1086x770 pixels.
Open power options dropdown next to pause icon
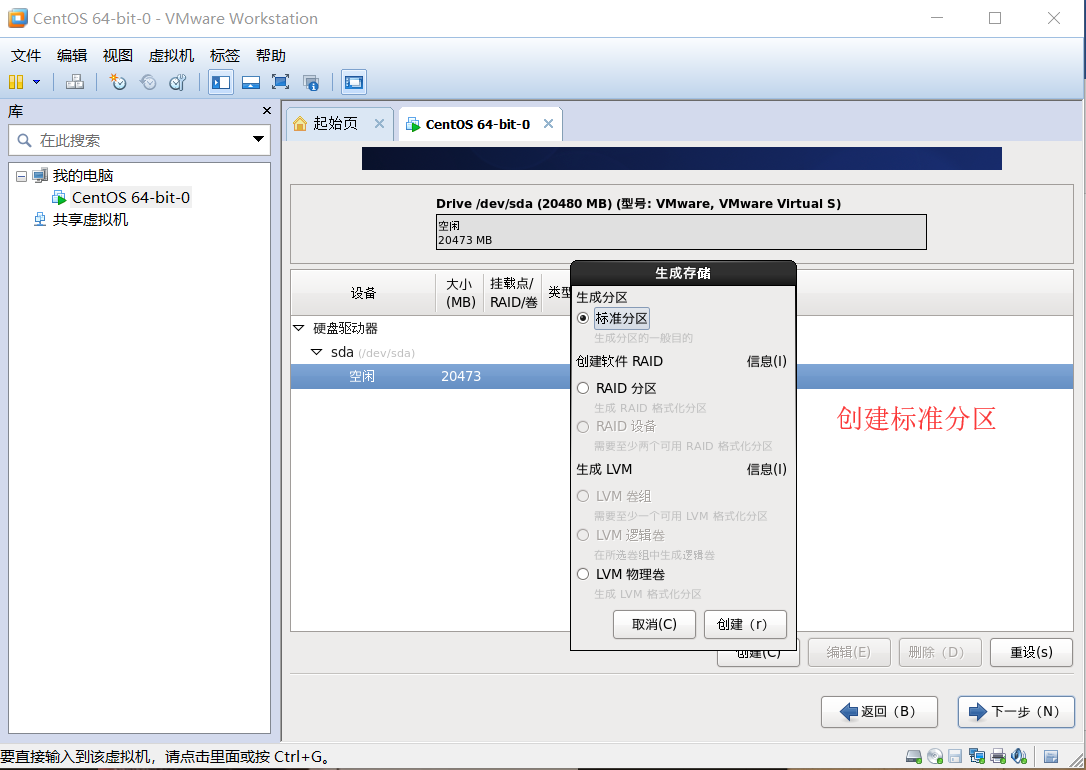click(x=37, y=82)
